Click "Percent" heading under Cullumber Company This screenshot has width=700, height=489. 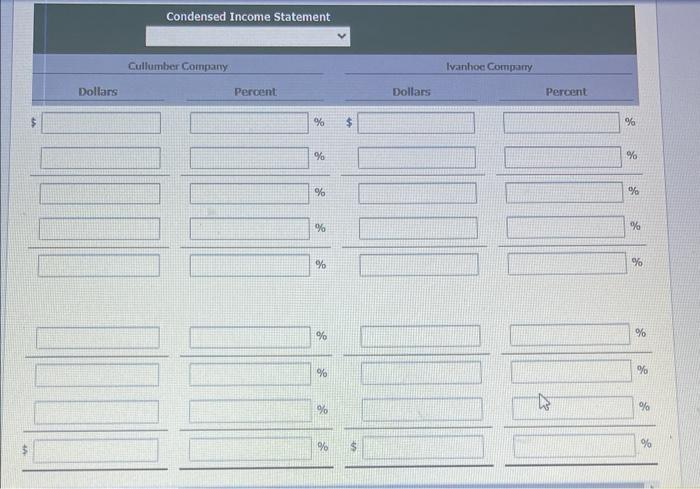(x=255, y=92)
